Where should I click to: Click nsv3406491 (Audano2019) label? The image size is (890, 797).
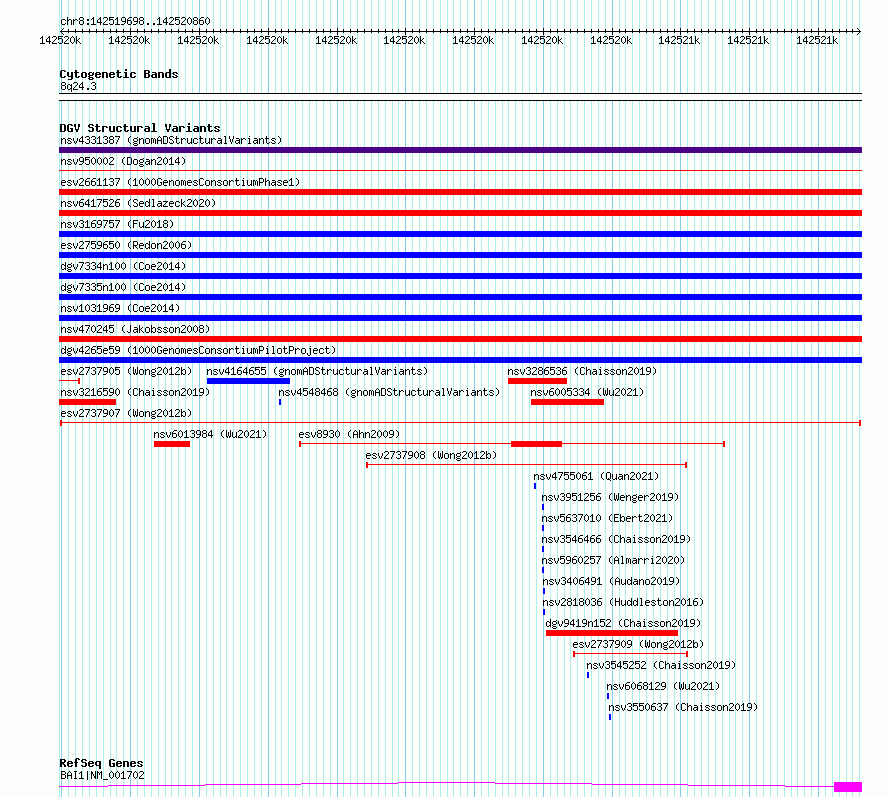(611, 581)
